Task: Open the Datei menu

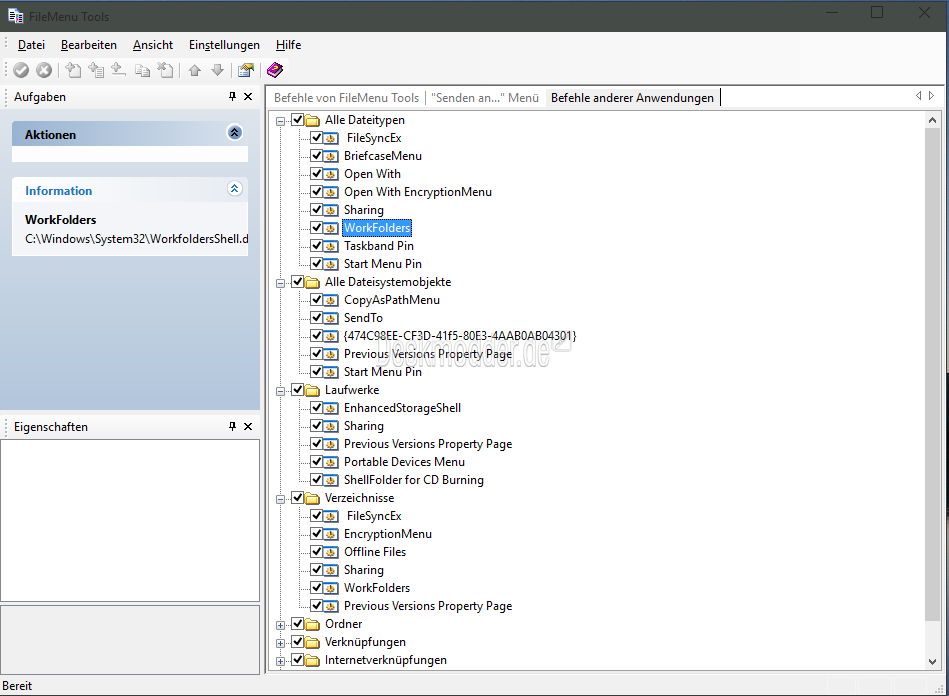Action: (31, 45)
